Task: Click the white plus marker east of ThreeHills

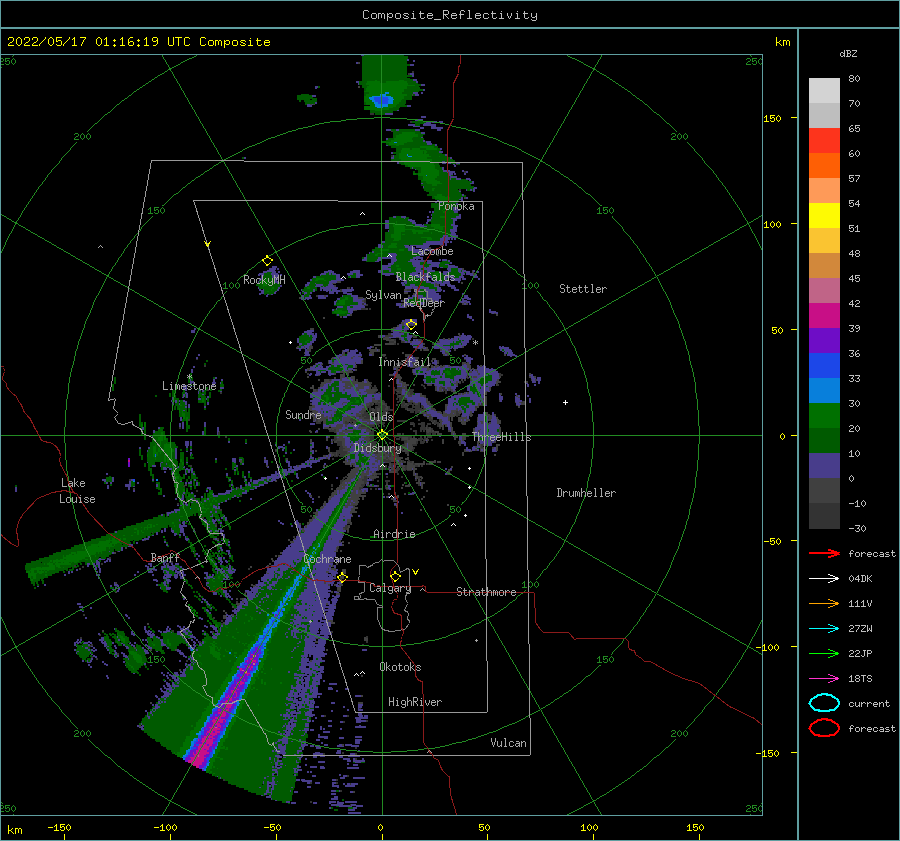Action: [565, 402]
